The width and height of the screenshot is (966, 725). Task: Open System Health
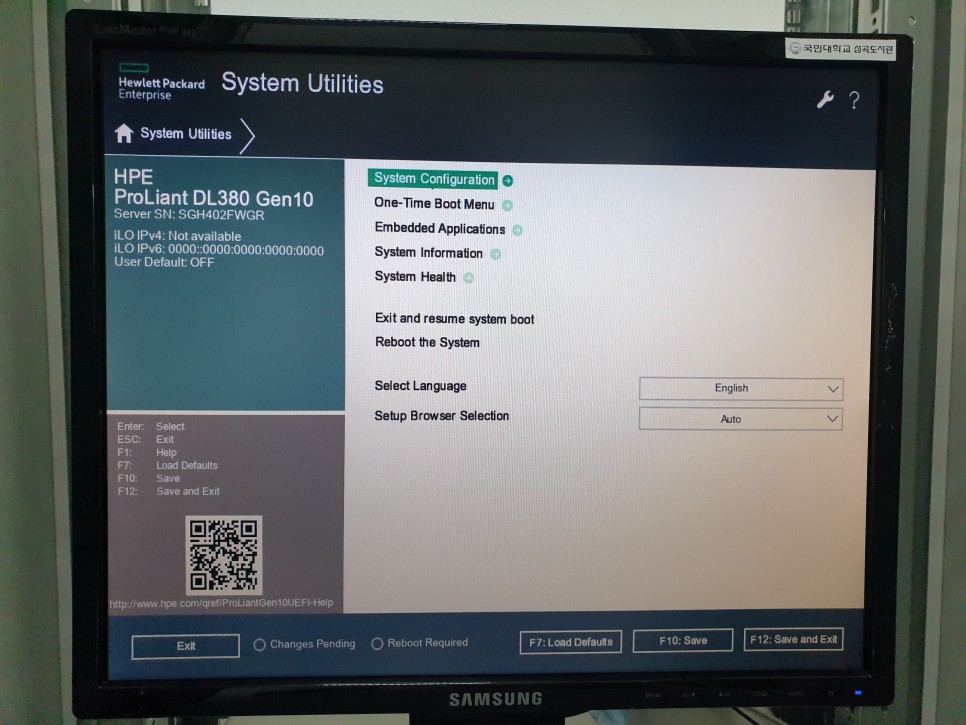(x=415, y=277)
